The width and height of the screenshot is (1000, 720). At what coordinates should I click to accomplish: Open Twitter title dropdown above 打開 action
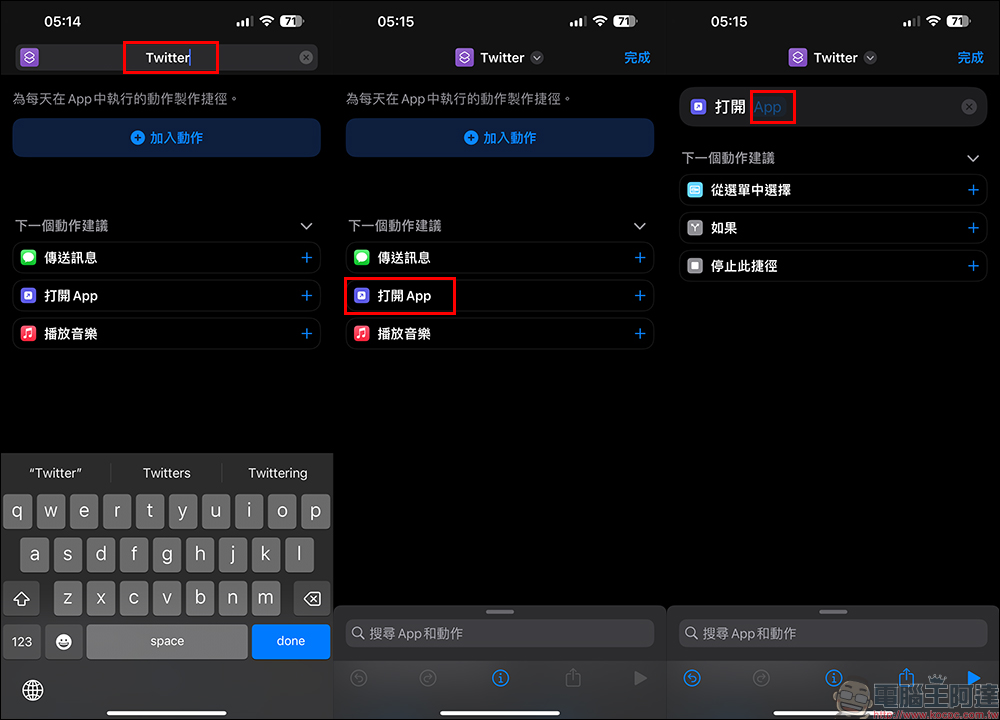870,58
